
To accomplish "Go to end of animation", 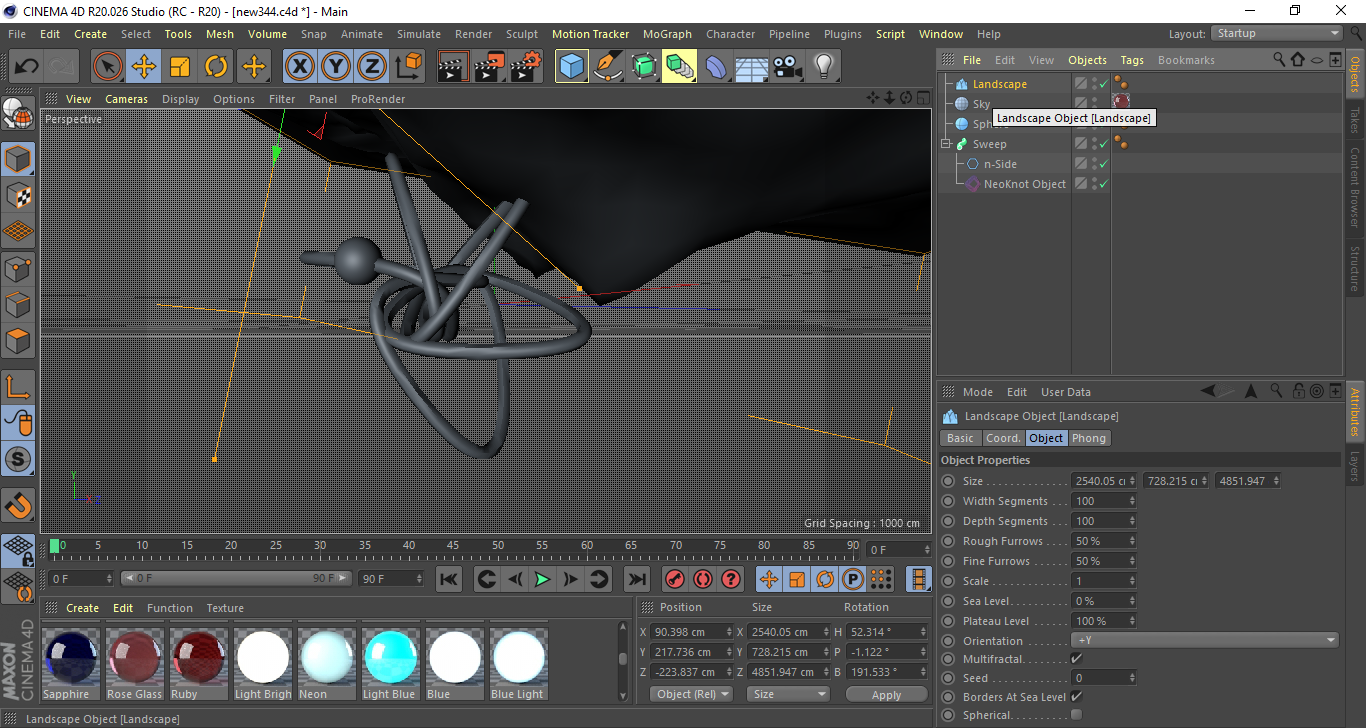I will pyautogui.click(x=637, y=579).
